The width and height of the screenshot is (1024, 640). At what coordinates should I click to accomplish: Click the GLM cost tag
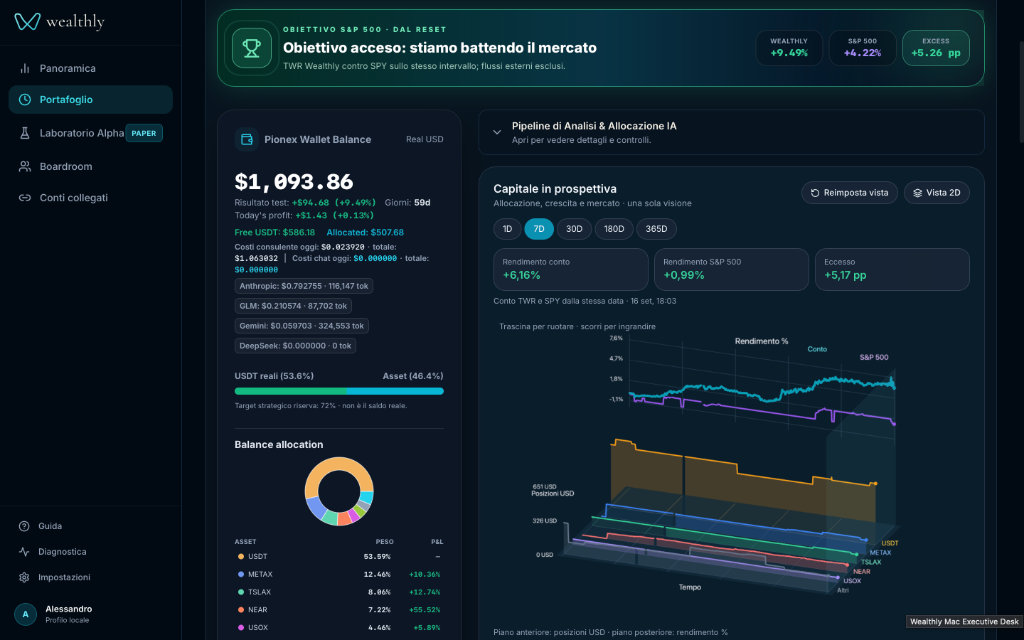tap(293, 306)
